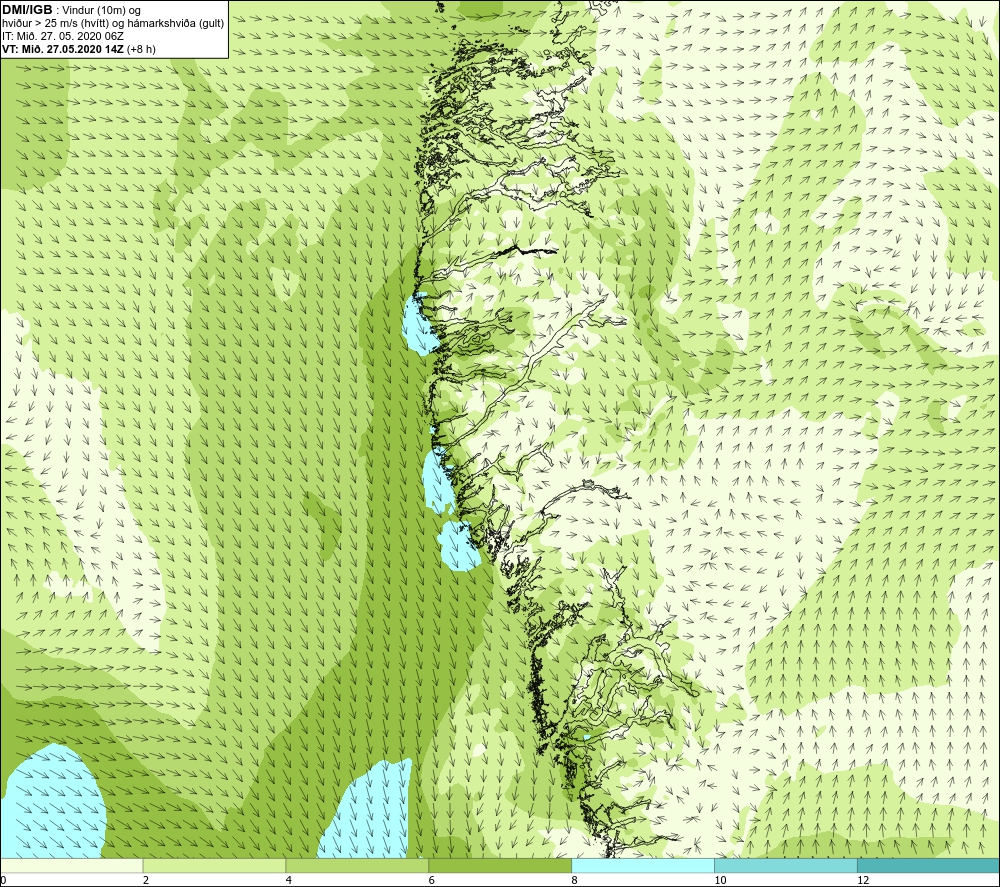The height and width of the screenshot is (887, 1000).
Task: Click the 'DMI/IGB' title text
Action: 27,10
